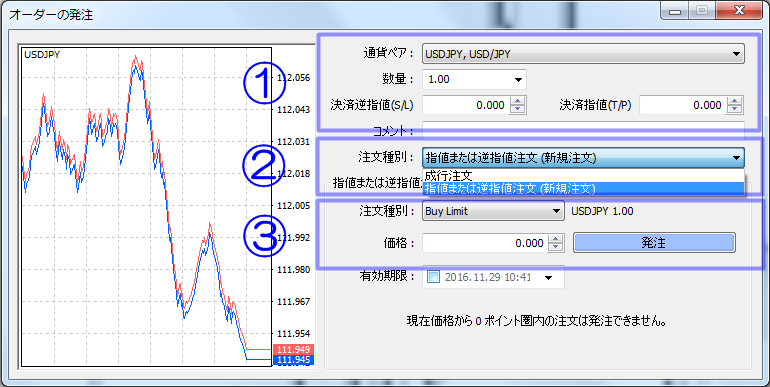Increase the 決済指値(T/P) value with up arrow
Image resolution: width=770 pixels, height=387 pixels.
735,101
